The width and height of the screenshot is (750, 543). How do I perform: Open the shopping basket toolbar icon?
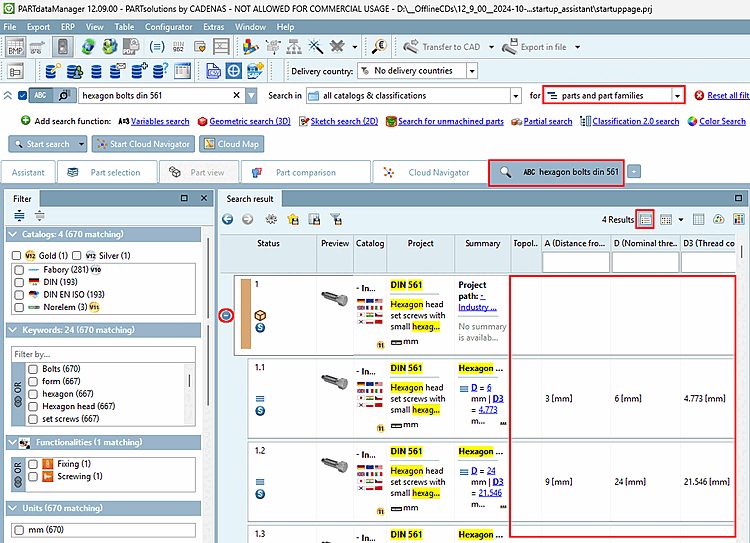pos(37,47)
